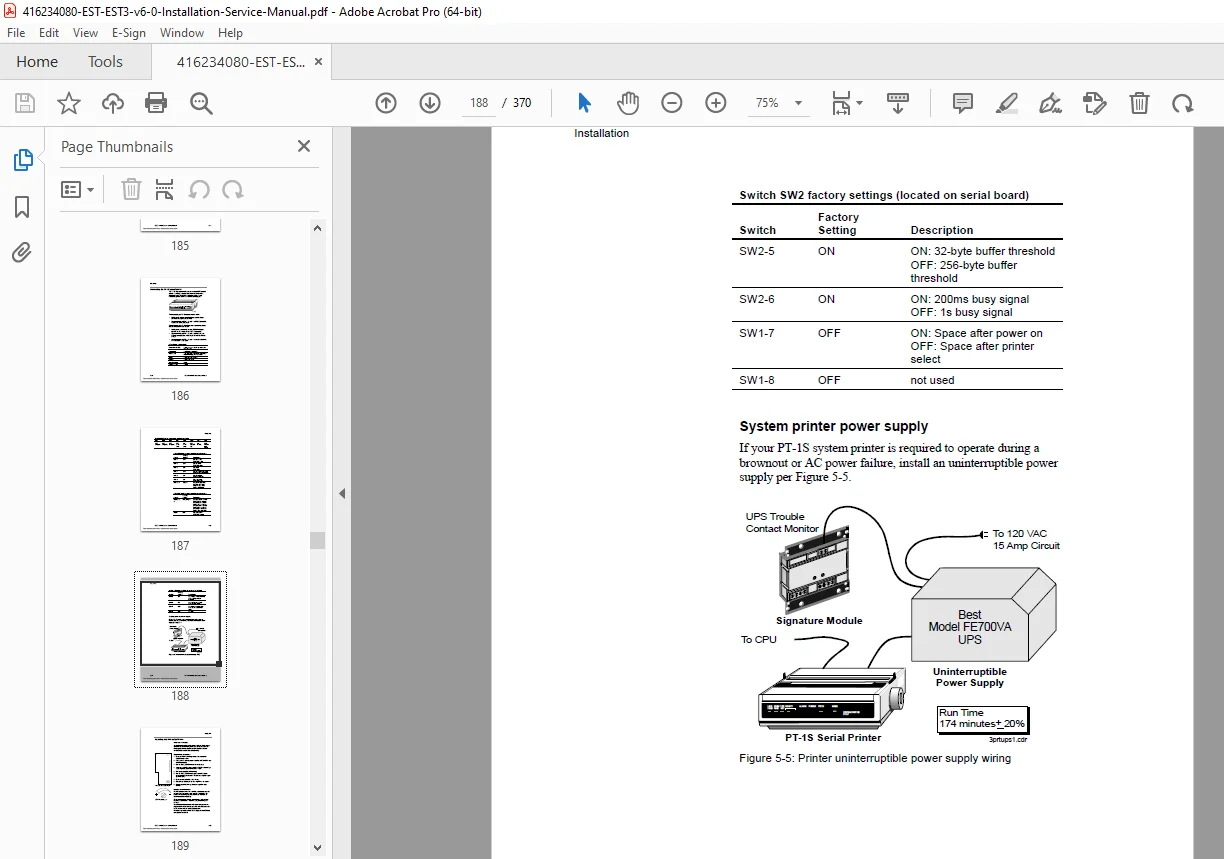Image resolution: width=1224 pixels, height=859 pixels.
Task: Select the 416234080-EST document tab
Action: pyautogui.click(x=241, y=62)
